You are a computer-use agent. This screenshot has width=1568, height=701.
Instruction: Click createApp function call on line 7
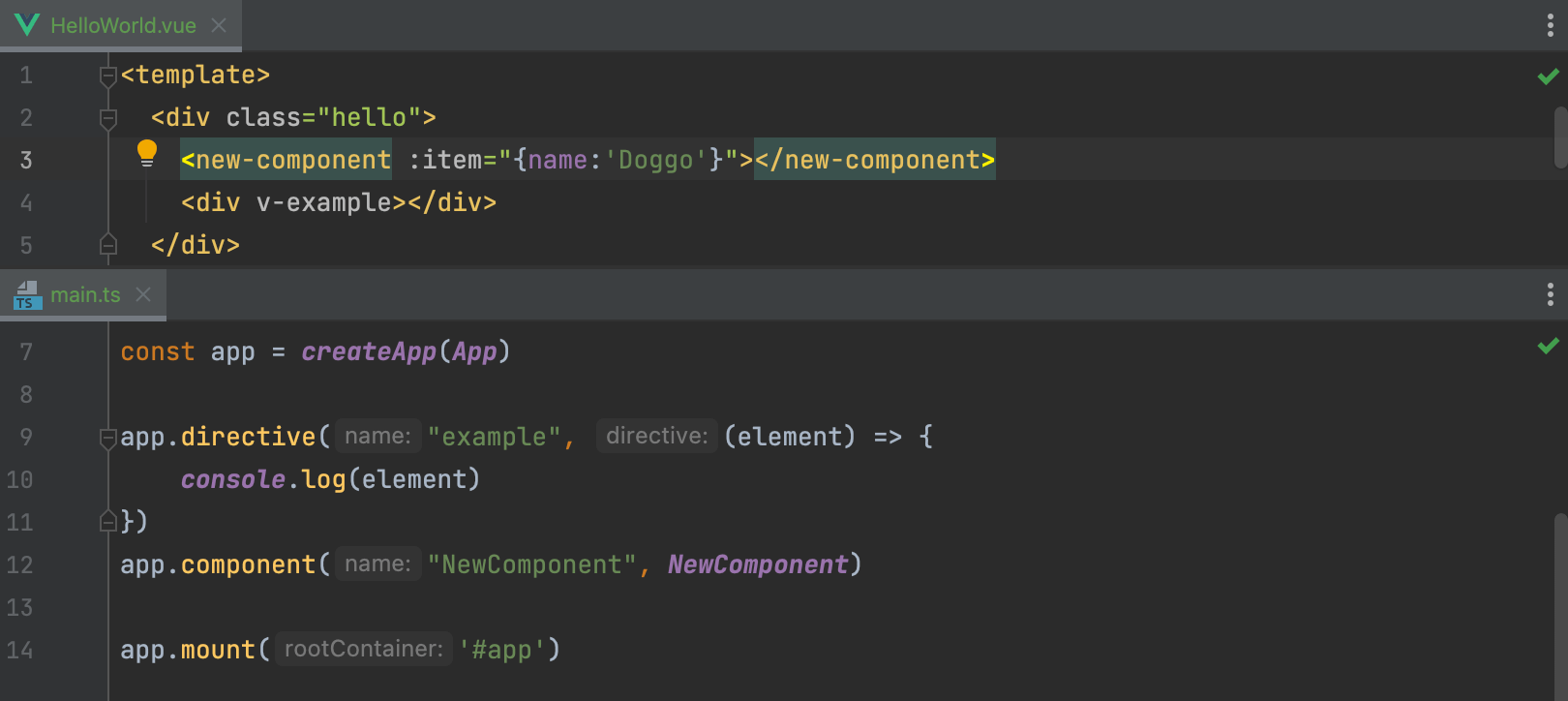pyautogui.click(x=369, y=351)
